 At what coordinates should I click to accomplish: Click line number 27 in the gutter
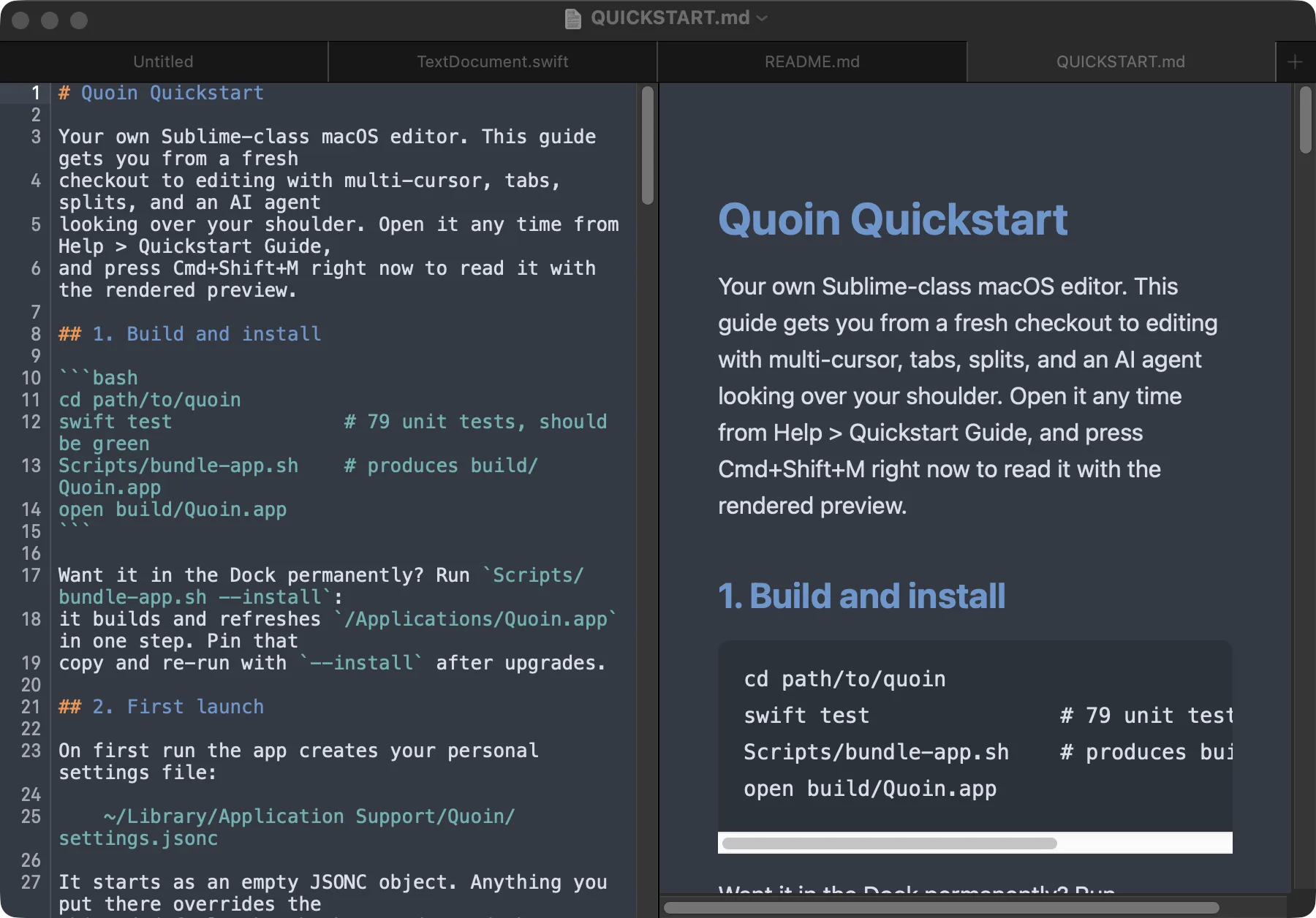(x=31, y=882)
